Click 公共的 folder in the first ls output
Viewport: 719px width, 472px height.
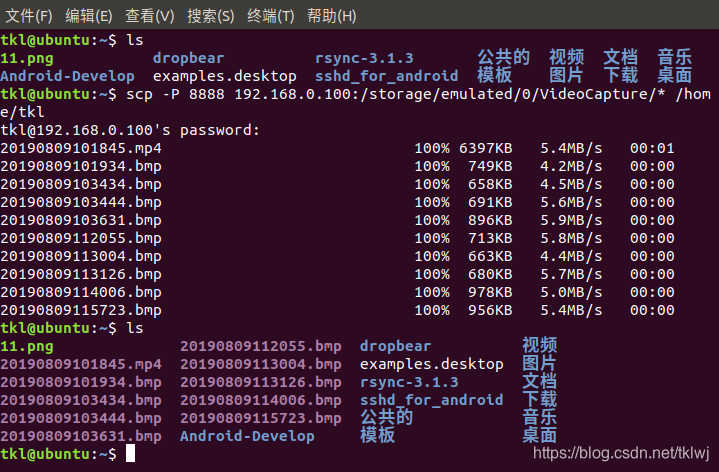[x=503, y=57]
